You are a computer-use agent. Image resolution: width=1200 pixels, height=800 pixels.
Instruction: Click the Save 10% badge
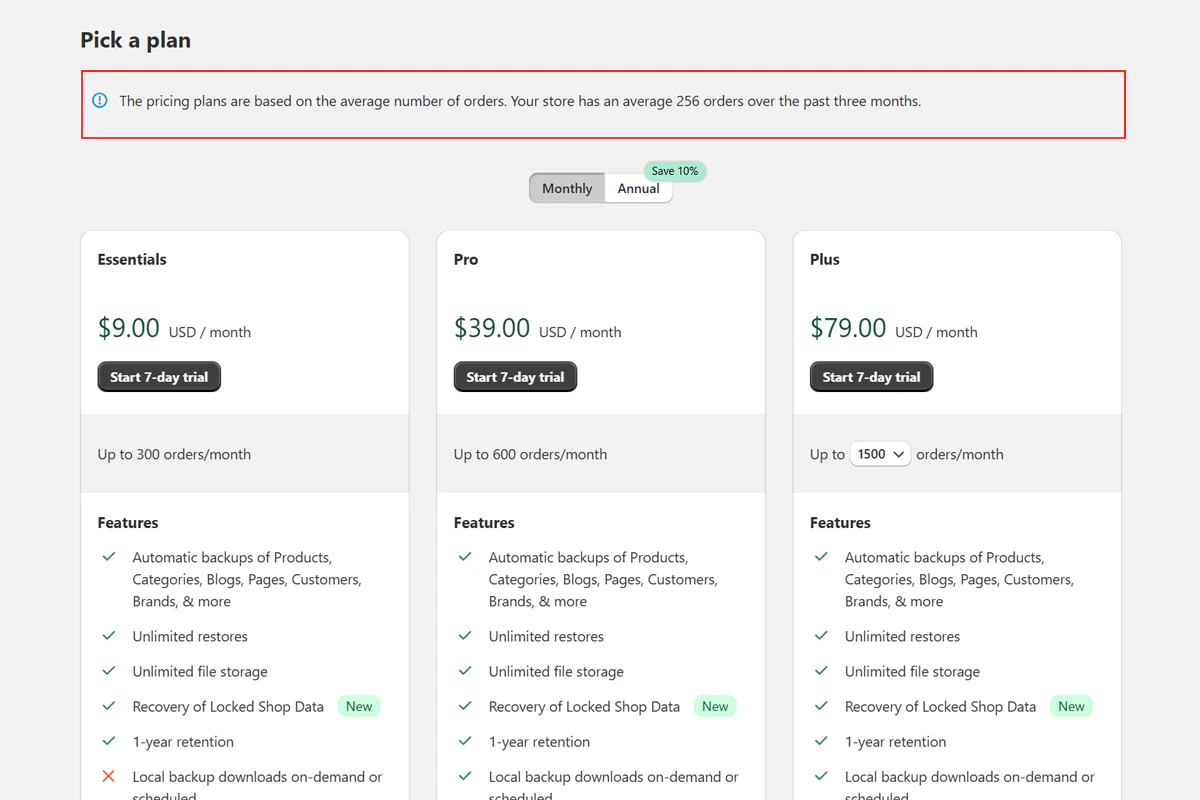674,171
